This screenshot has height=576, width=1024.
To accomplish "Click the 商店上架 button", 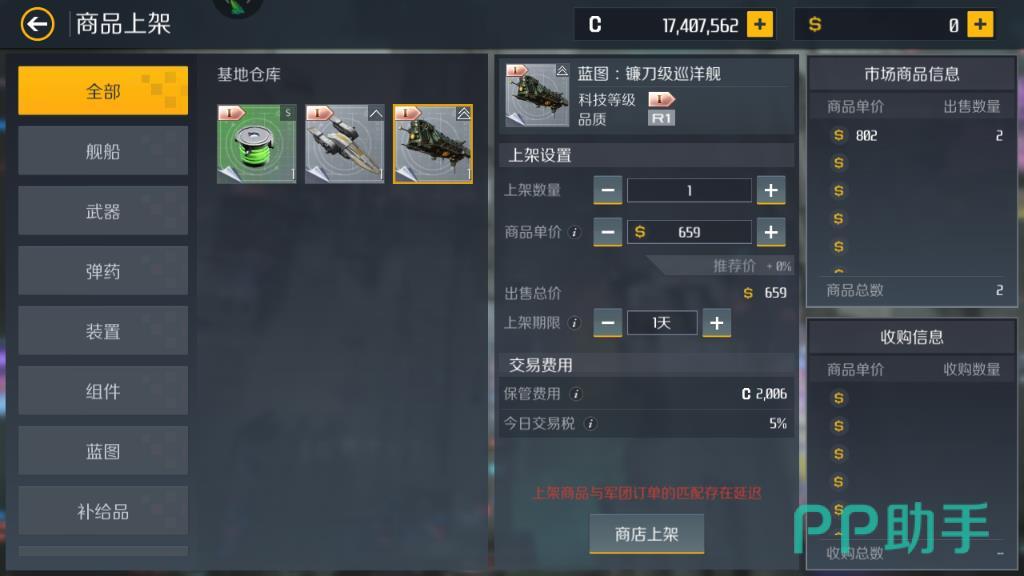I will coord(647,534).
